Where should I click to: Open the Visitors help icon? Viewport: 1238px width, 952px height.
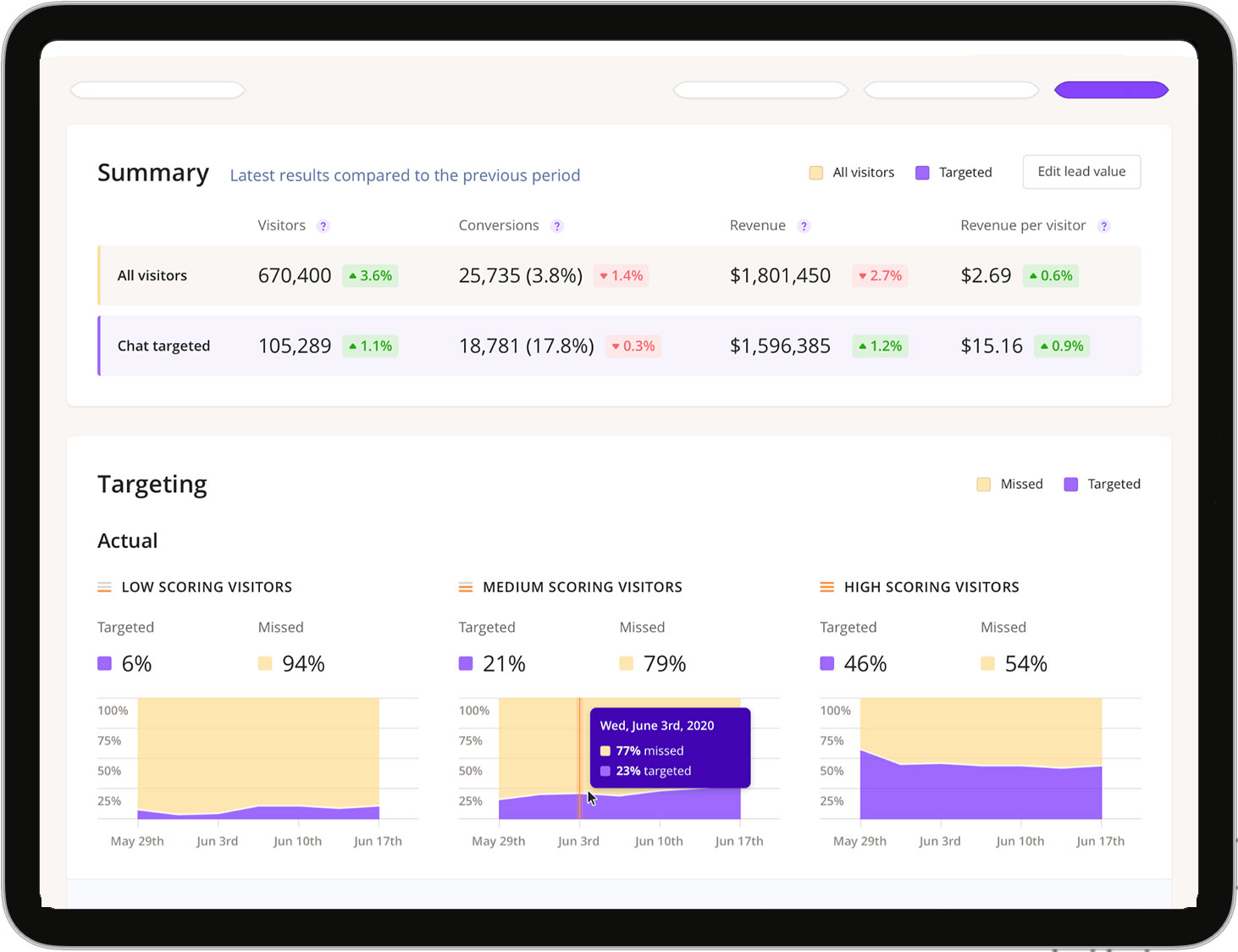[323, 225]
